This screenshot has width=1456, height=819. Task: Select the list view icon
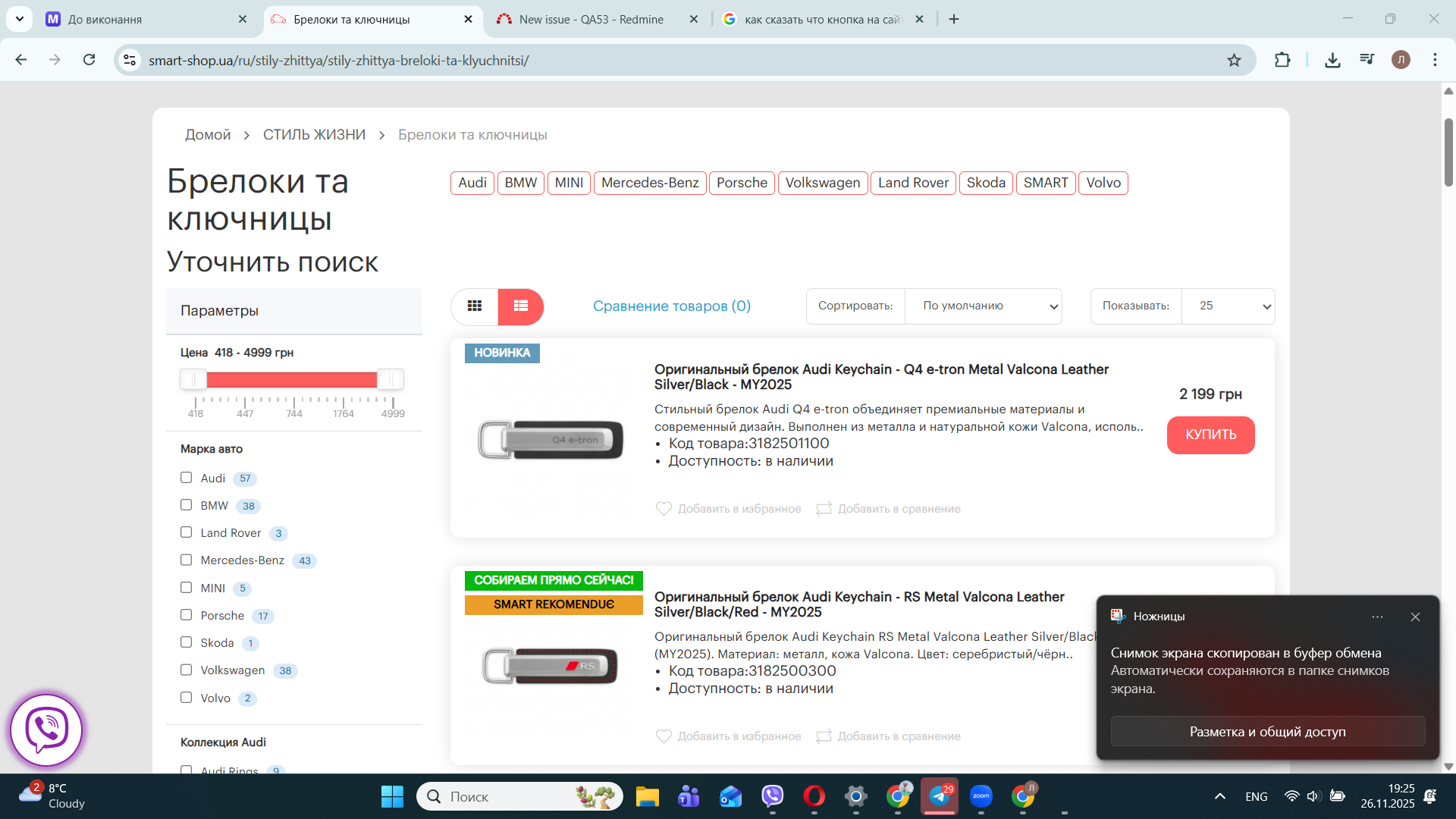tap(521, 306)
